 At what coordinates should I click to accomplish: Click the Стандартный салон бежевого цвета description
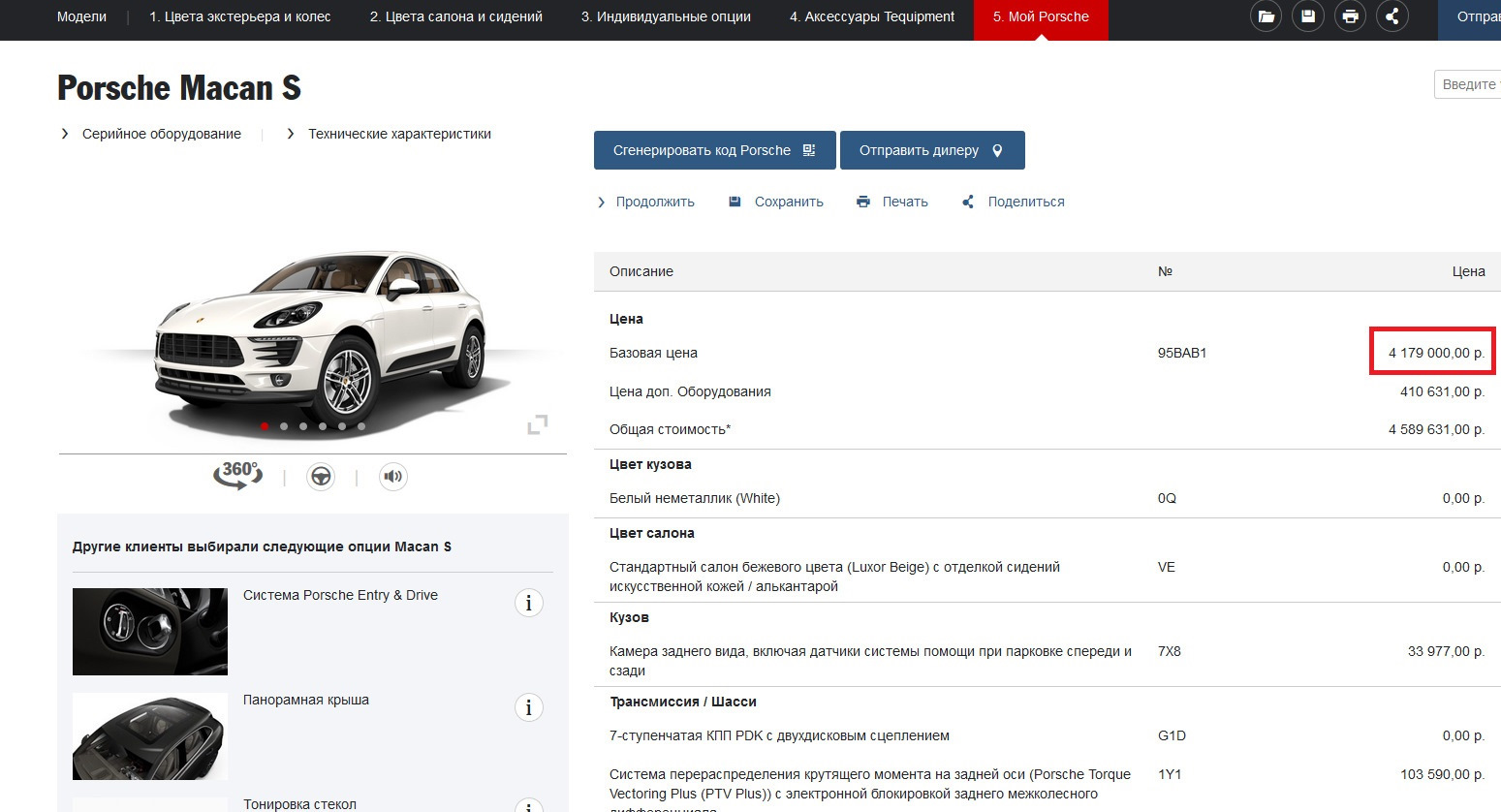tap(834, 577)
